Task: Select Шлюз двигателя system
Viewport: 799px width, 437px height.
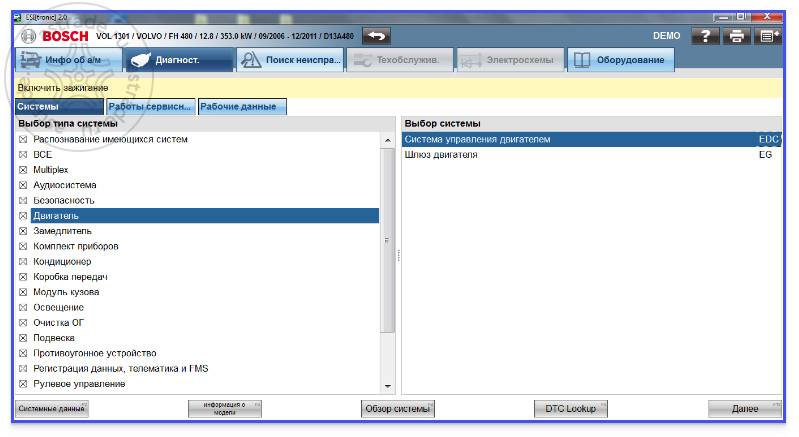Action: coord(592,155)
